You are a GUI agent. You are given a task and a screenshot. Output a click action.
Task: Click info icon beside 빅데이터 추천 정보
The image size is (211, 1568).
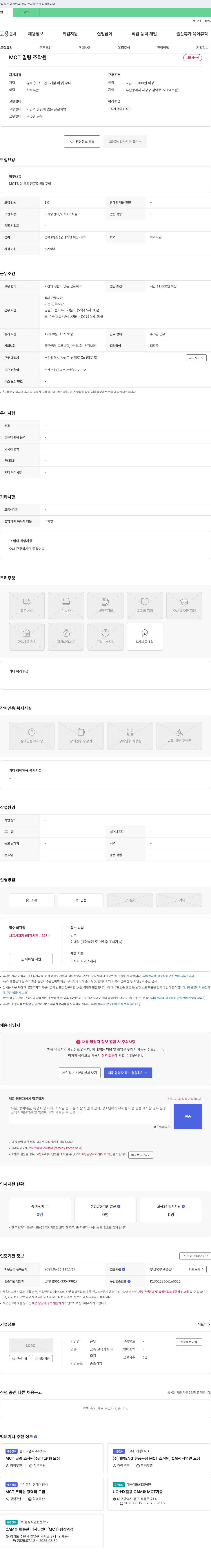35,1437
